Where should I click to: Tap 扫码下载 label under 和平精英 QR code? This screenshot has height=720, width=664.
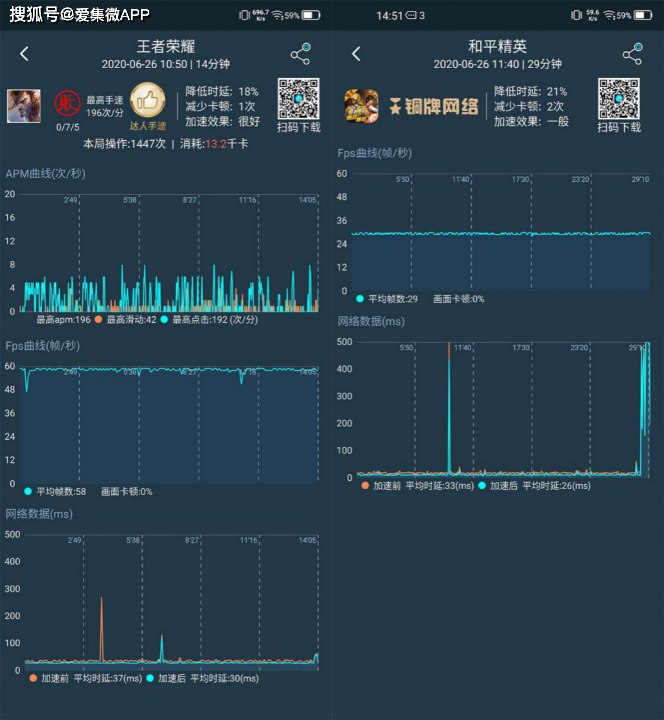coord(619,127)
